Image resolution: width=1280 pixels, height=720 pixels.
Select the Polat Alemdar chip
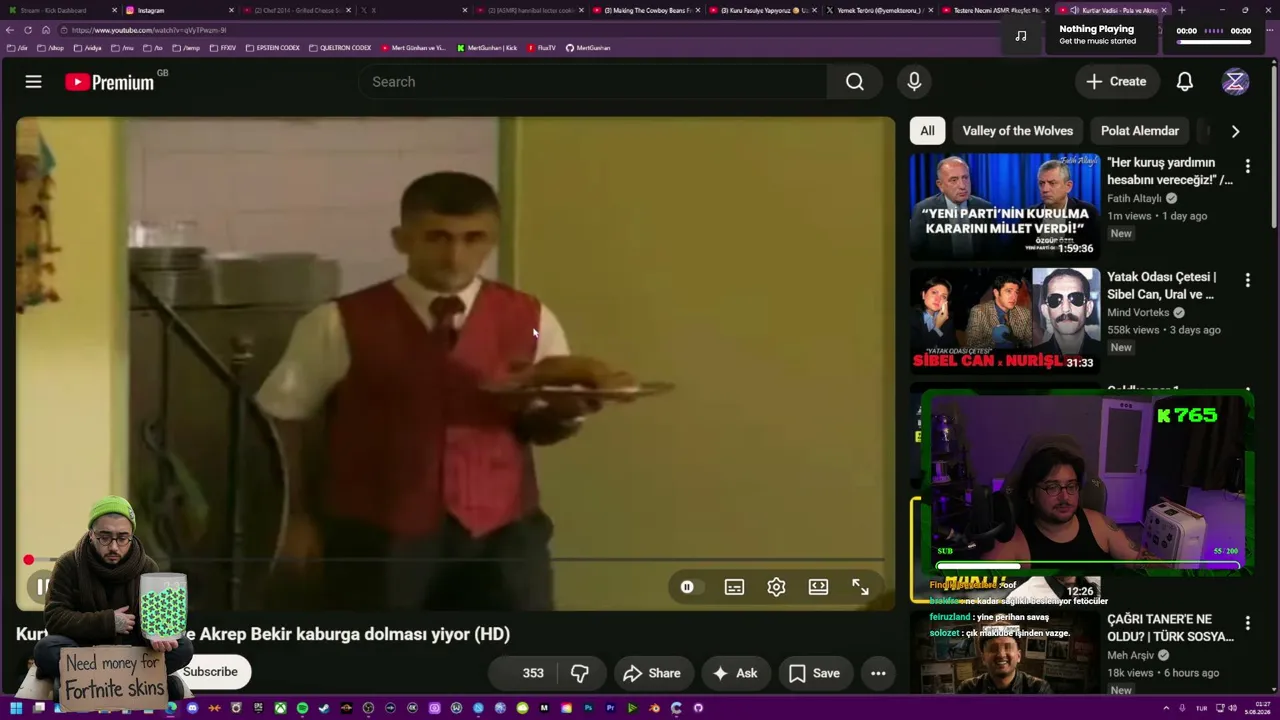point(1140,131)
